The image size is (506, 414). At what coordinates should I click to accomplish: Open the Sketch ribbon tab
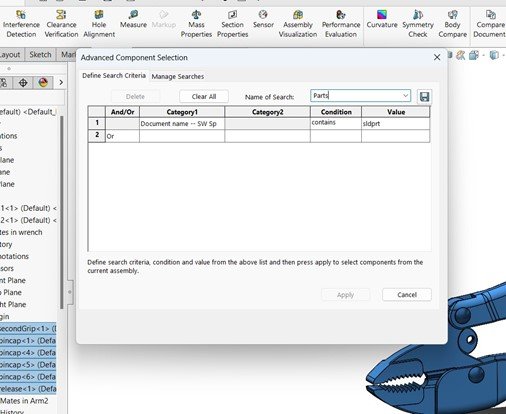[x=40, y=55]
